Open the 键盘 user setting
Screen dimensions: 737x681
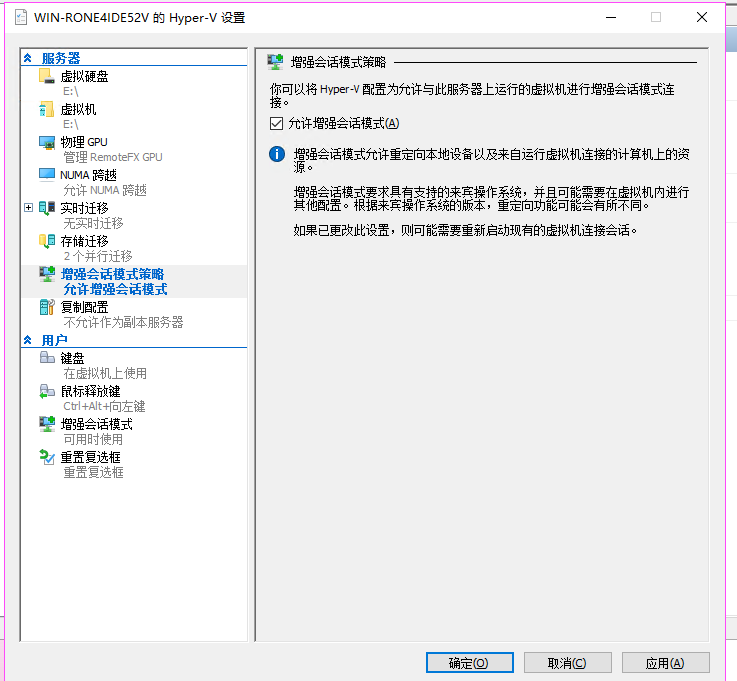click(x=72, y=358)
